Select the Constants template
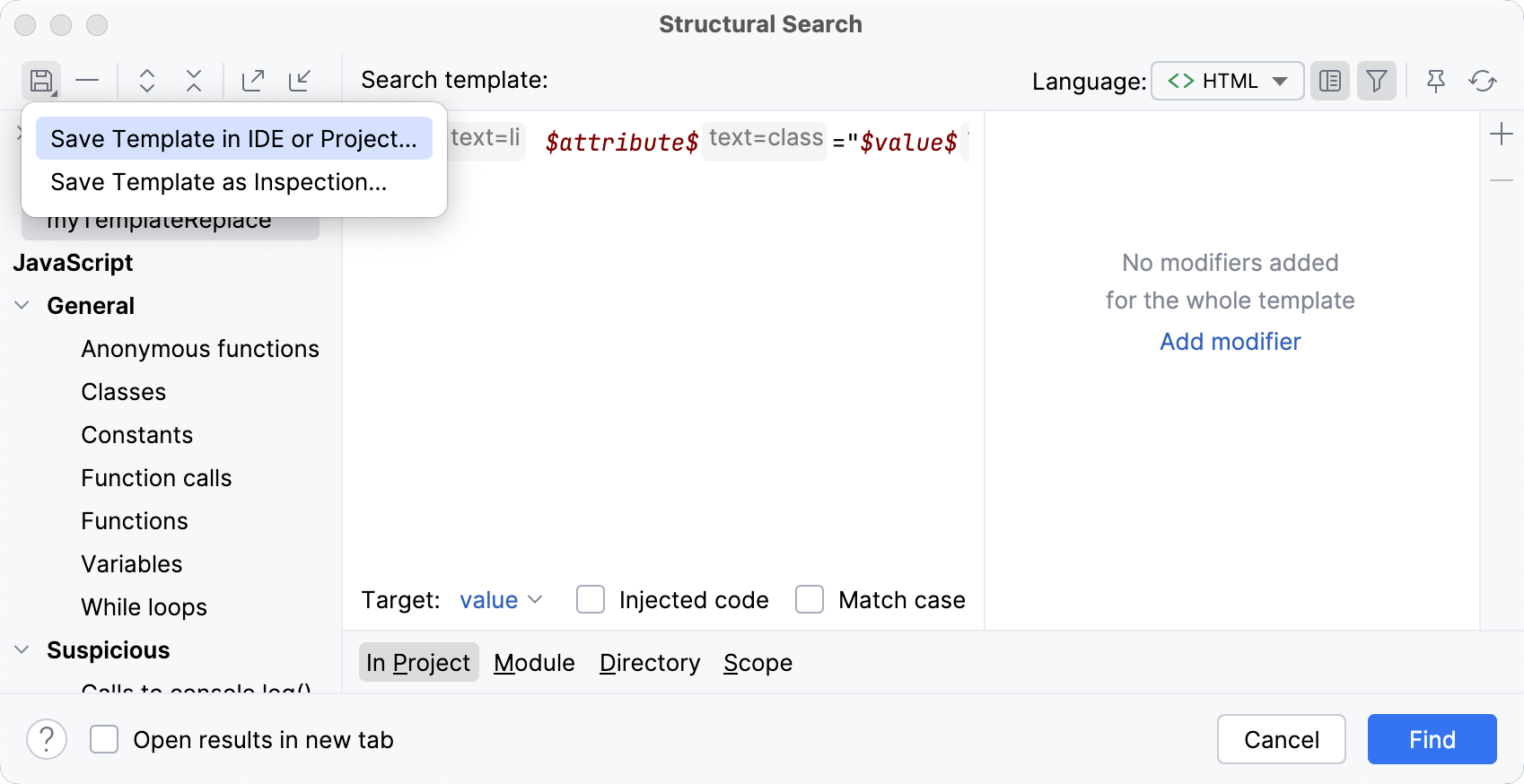Screen dimensions: 1524x784 pos(137,435)
